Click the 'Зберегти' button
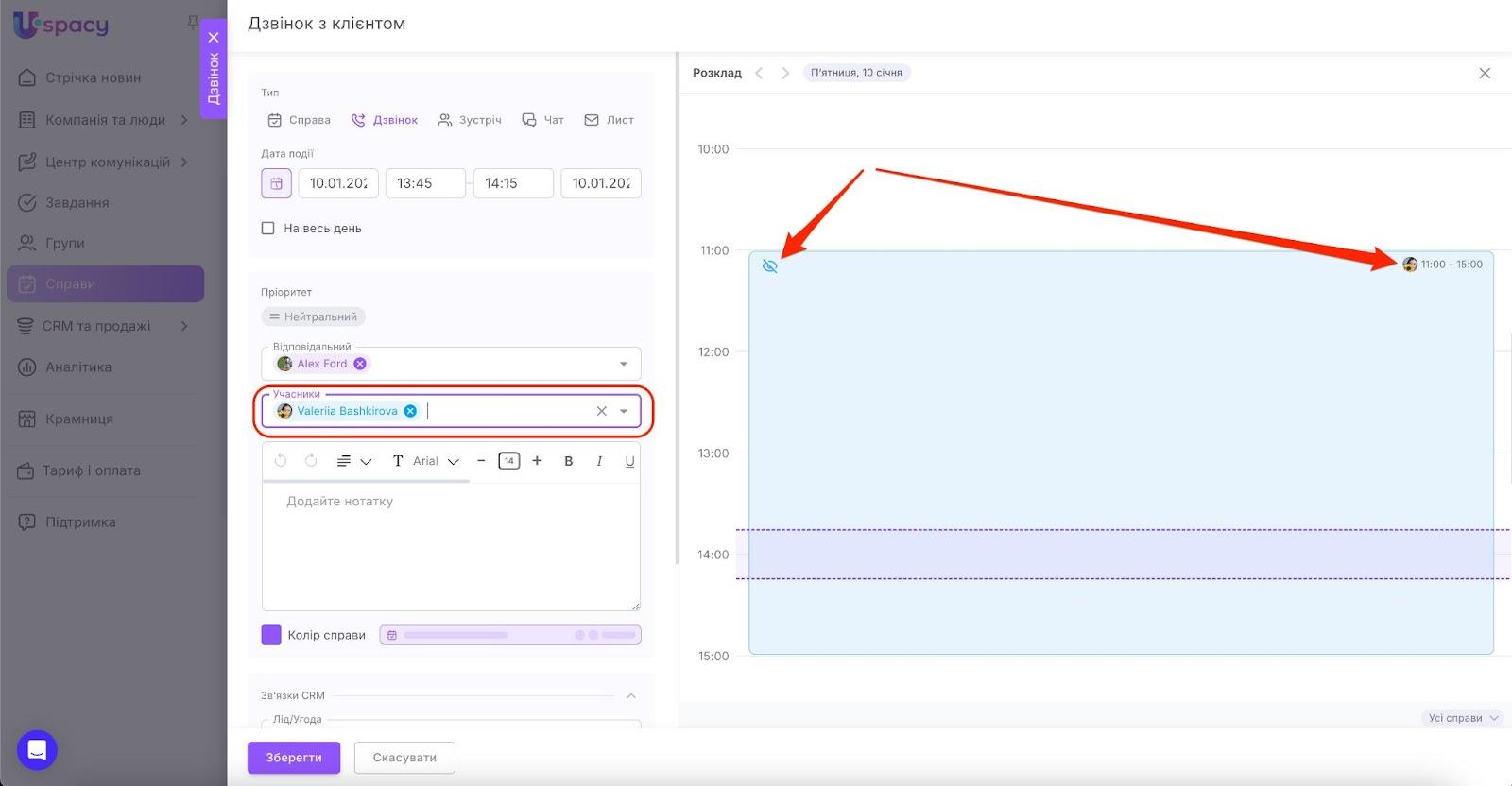The image size is (1512, 786). click(x=293, y=758)
